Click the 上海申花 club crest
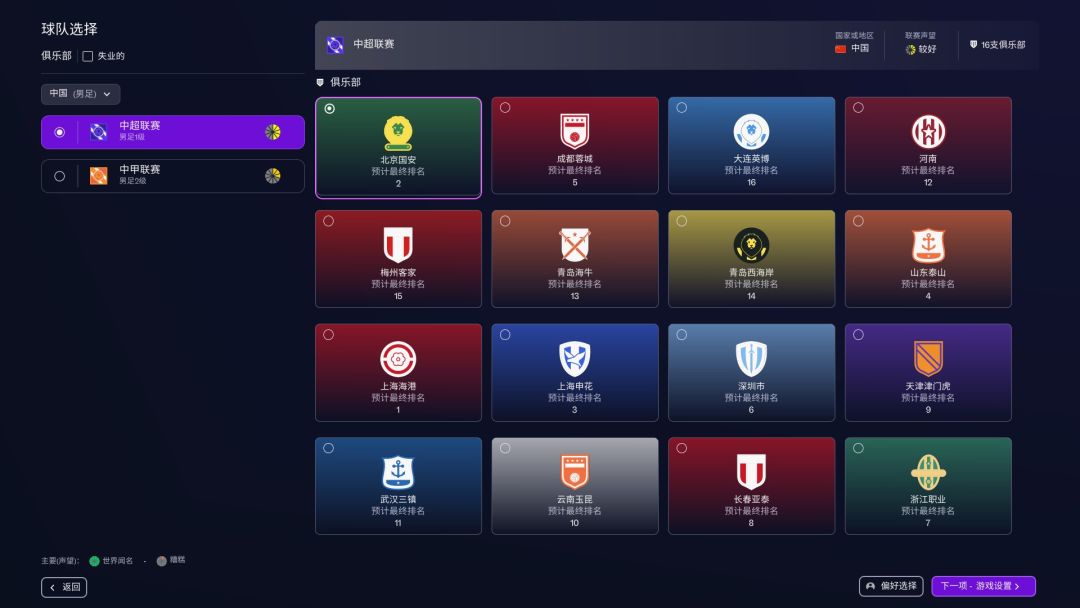Viewport: 1080px width, 608px height. pos(574,359)
